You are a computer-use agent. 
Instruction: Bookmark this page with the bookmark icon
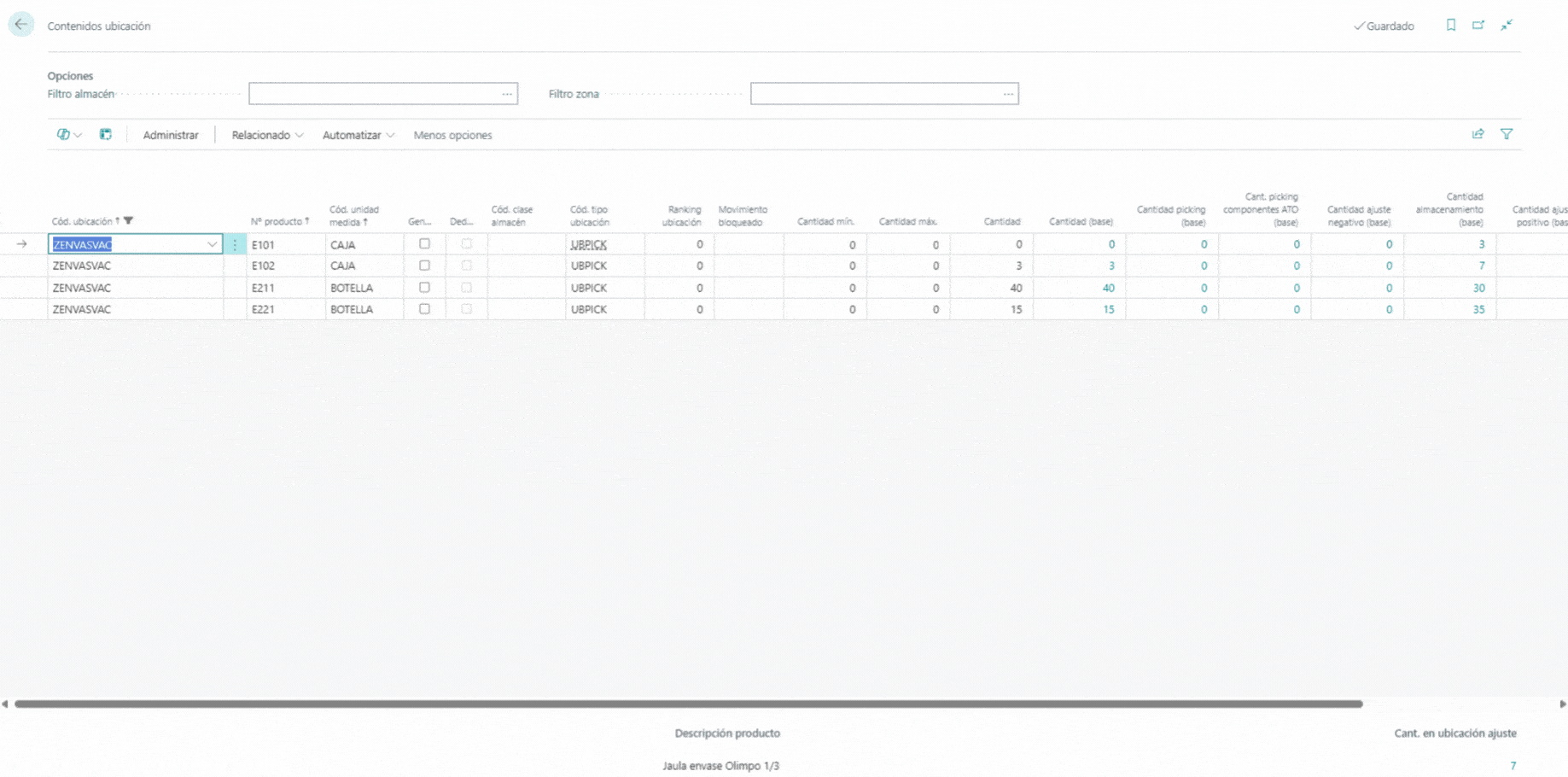click(1450, 26)
